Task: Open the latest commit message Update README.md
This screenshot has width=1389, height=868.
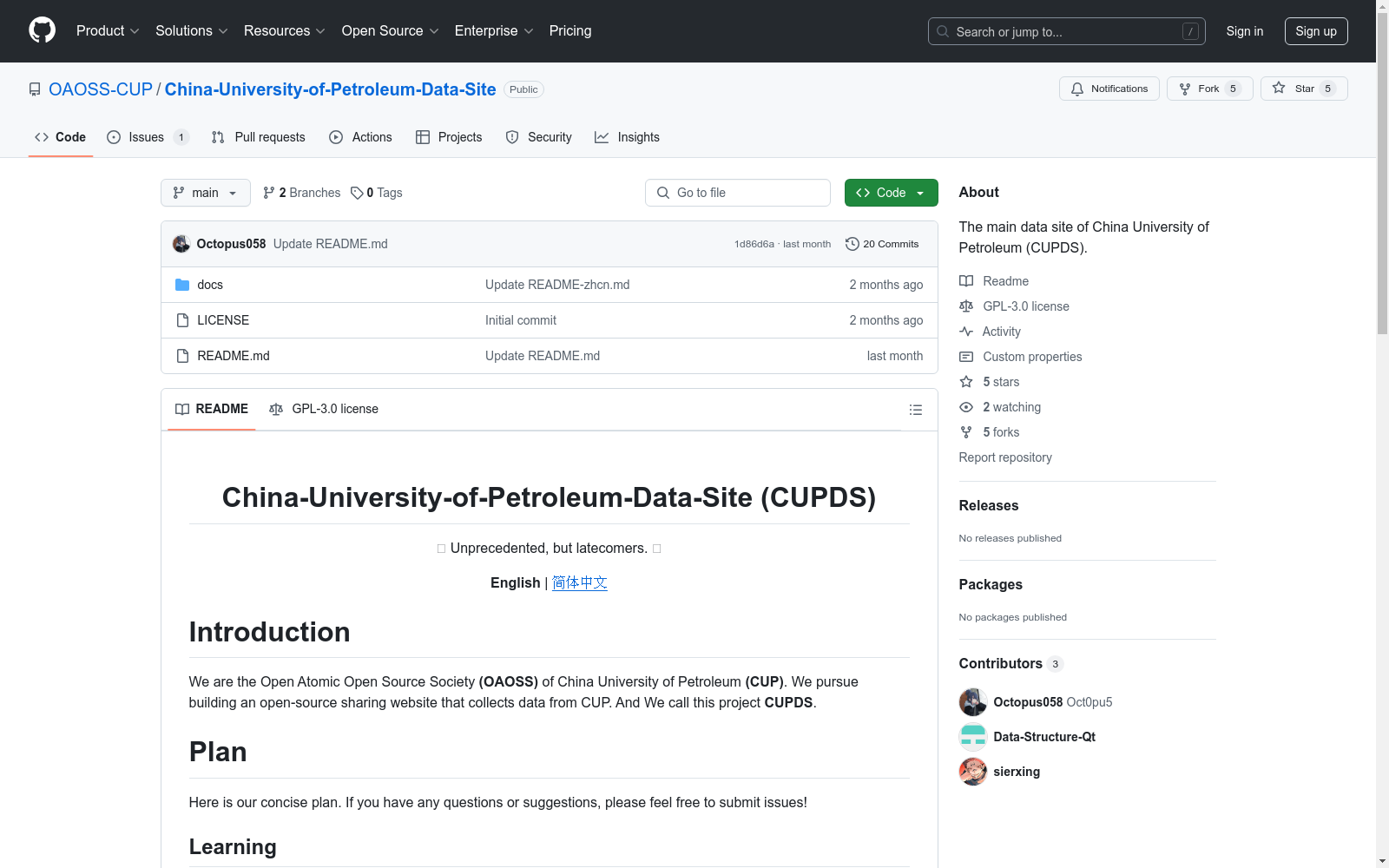Action: click(x=331, y=244)
